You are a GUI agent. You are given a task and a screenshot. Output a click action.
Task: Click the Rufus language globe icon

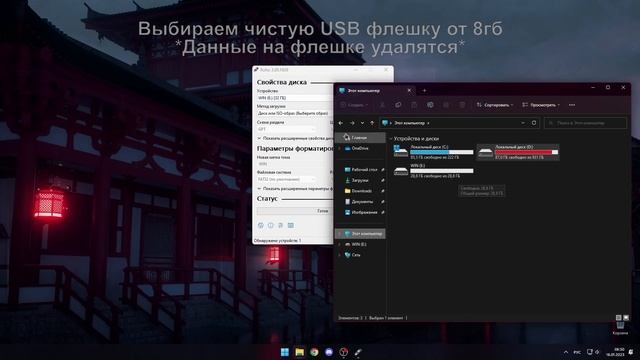pos(261,225)
